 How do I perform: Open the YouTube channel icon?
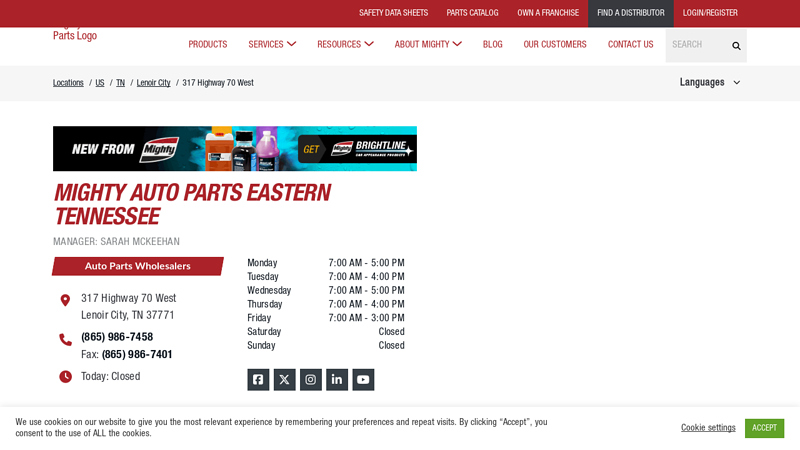[363, 380]
